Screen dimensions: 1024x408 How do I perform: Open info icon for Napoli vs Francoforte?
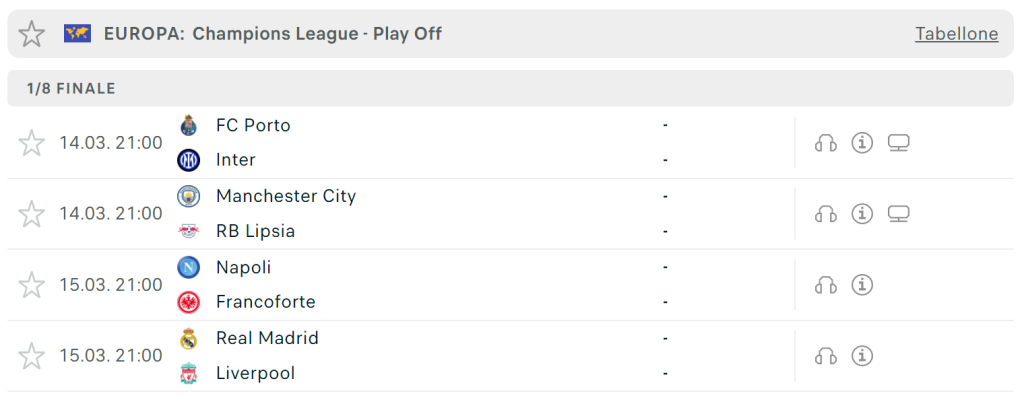point(862,285)
